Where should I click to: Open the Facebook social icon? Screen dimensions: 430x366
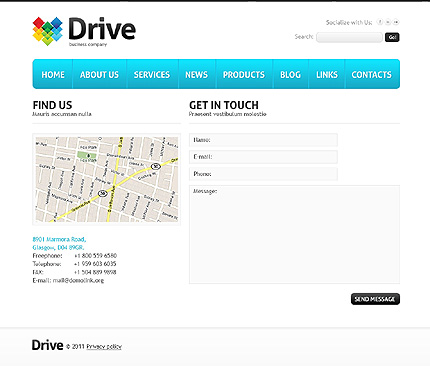380,22
